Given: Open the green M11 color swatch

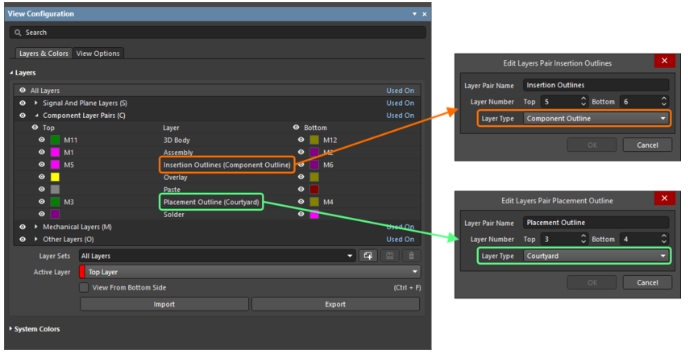Looking at the screenshot, I should [x=55, y=140].
